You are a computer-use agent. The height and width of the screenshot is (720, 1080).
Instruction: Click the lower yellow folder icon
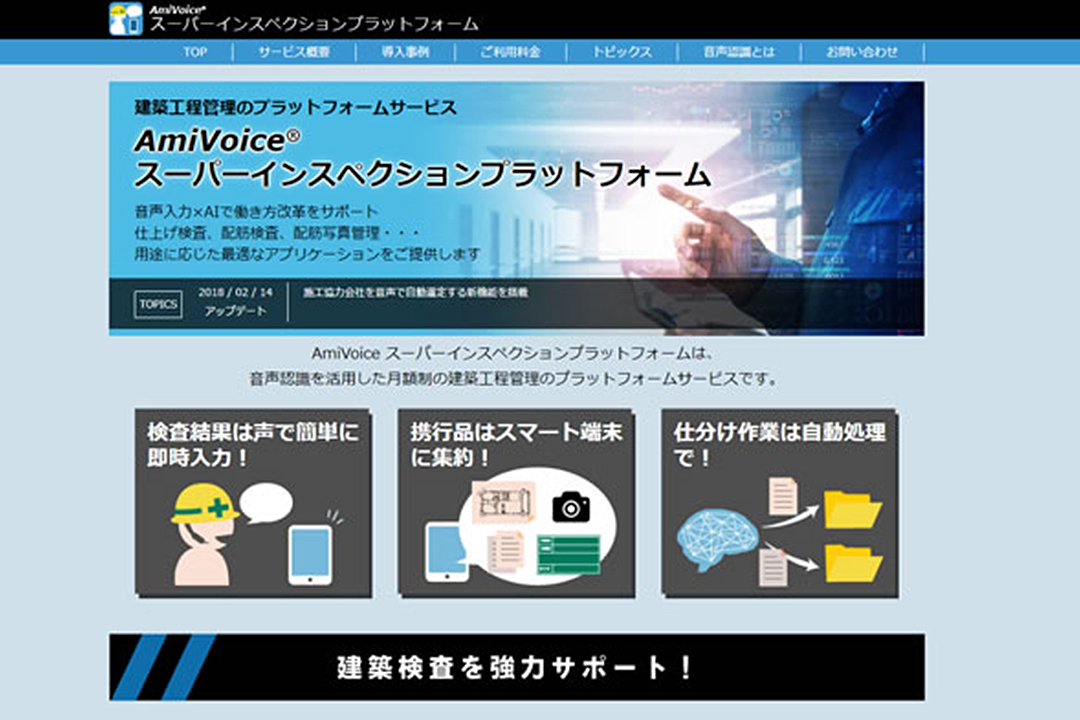pyautogui.click(x=853, y=563)
